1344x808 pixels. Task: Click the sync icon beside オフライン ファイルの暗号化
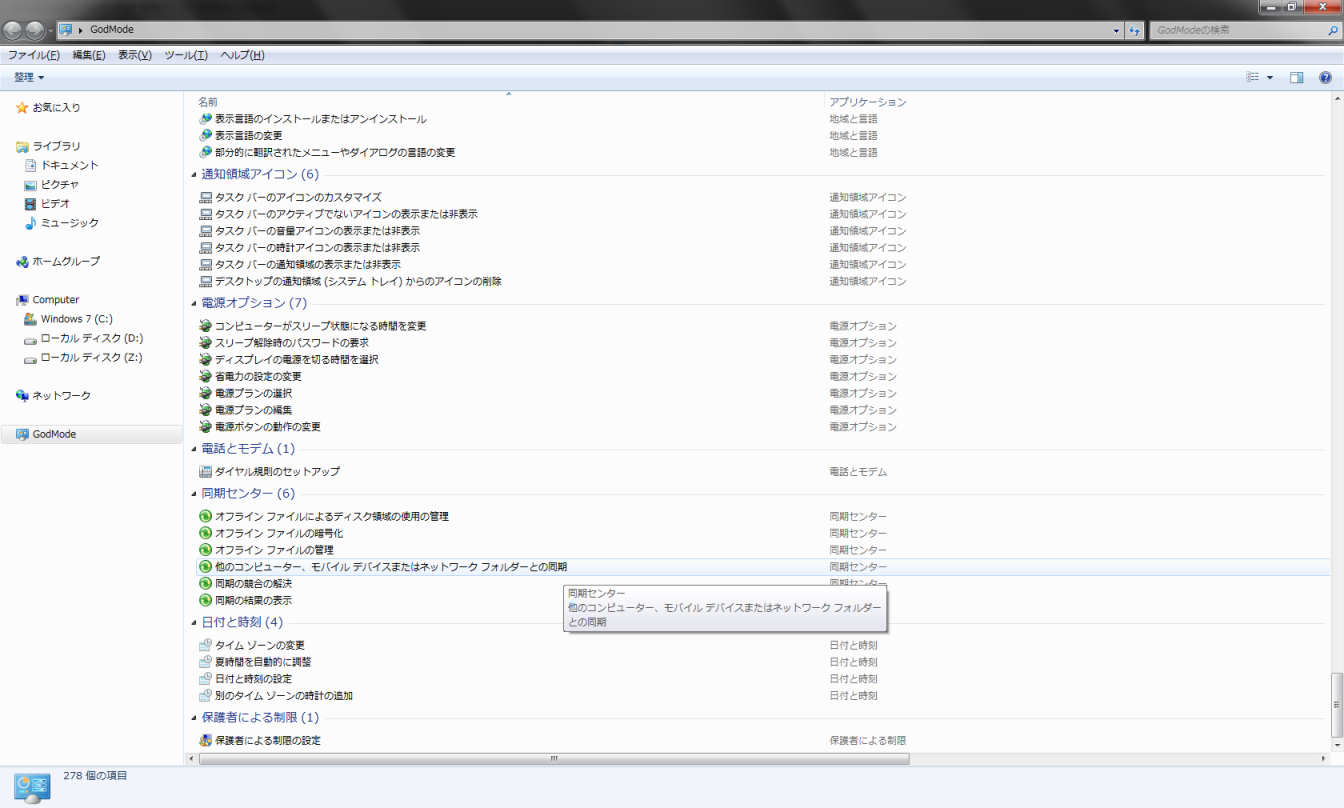(x=206, y=533)
